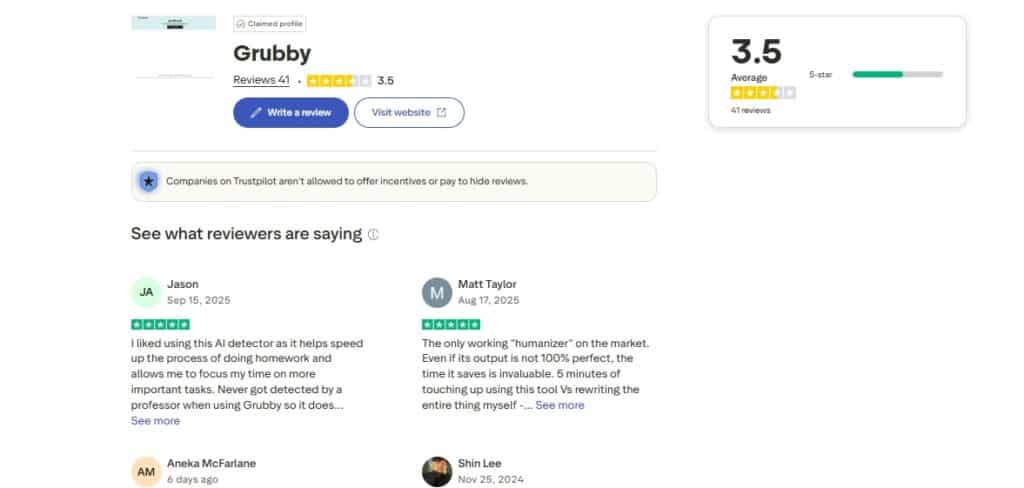Click the external link icon on Visit website
The width and height of the screenshot is (1024, 488).
[441, 113]
